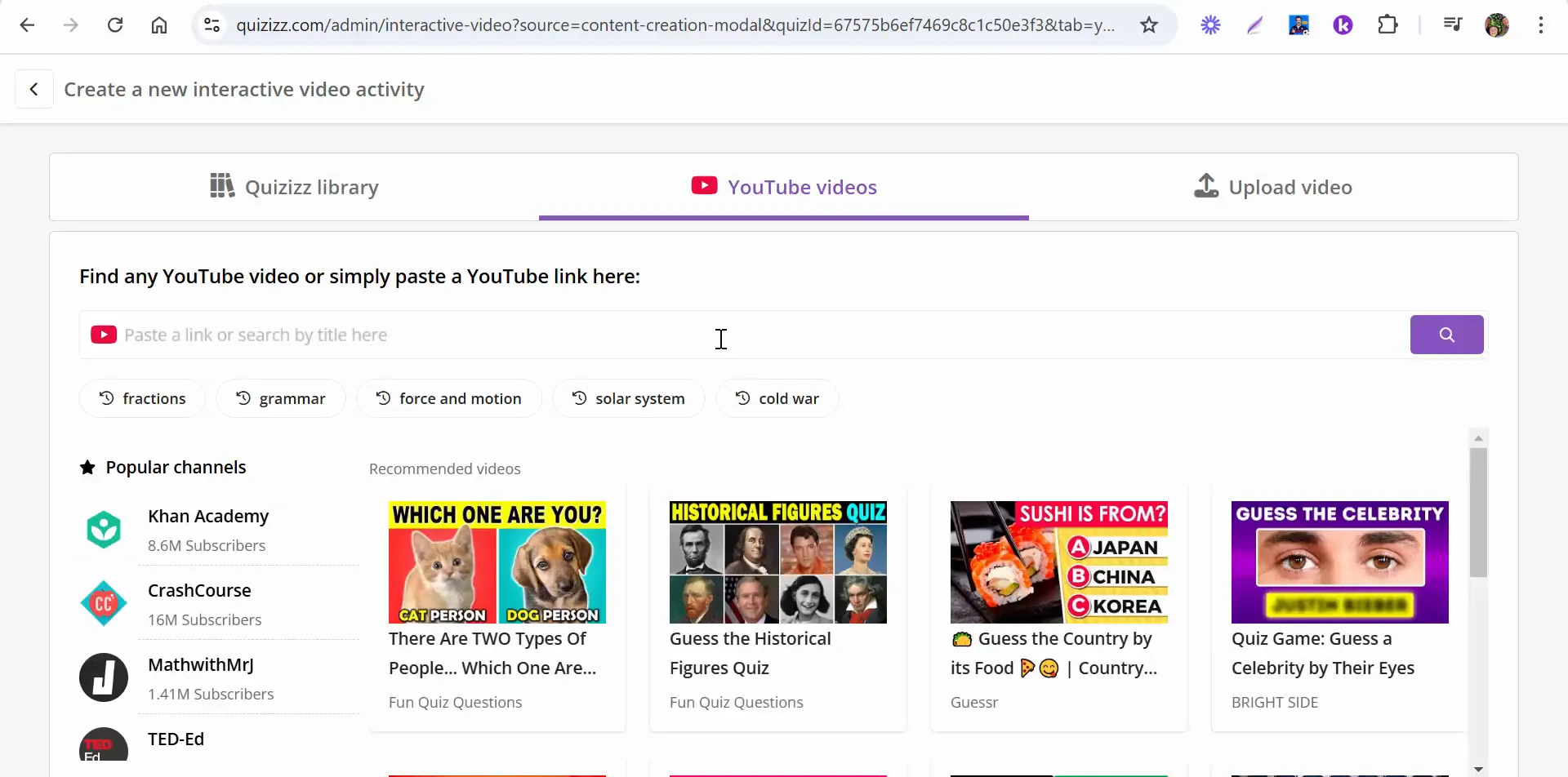Click the TED-Ed channel logo
Image resolution: width=1568 pixels, height=777 pixels.
click(104, 744)
